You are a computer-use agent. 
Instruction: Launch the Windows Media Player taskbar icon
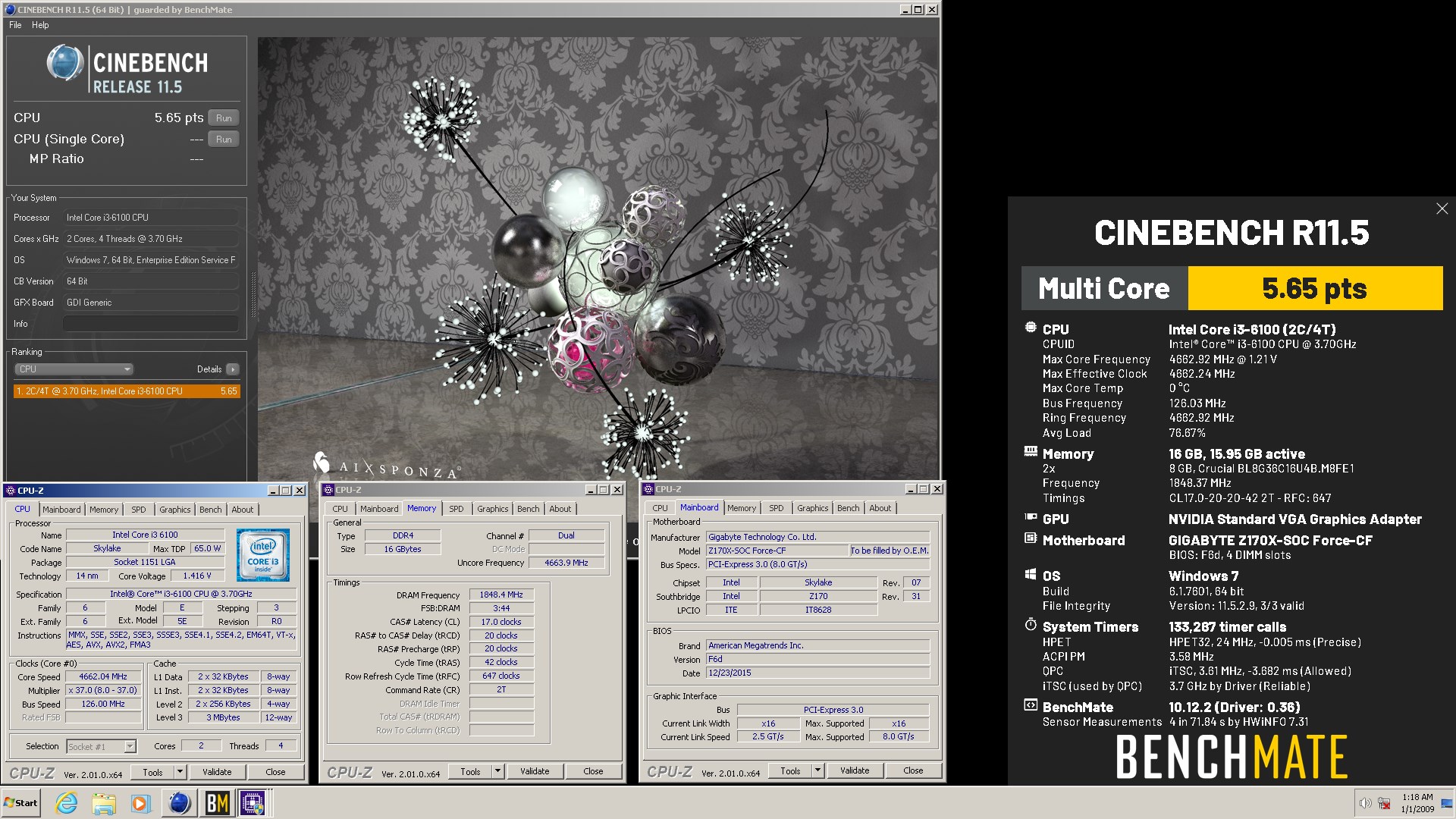pos(140,803)
